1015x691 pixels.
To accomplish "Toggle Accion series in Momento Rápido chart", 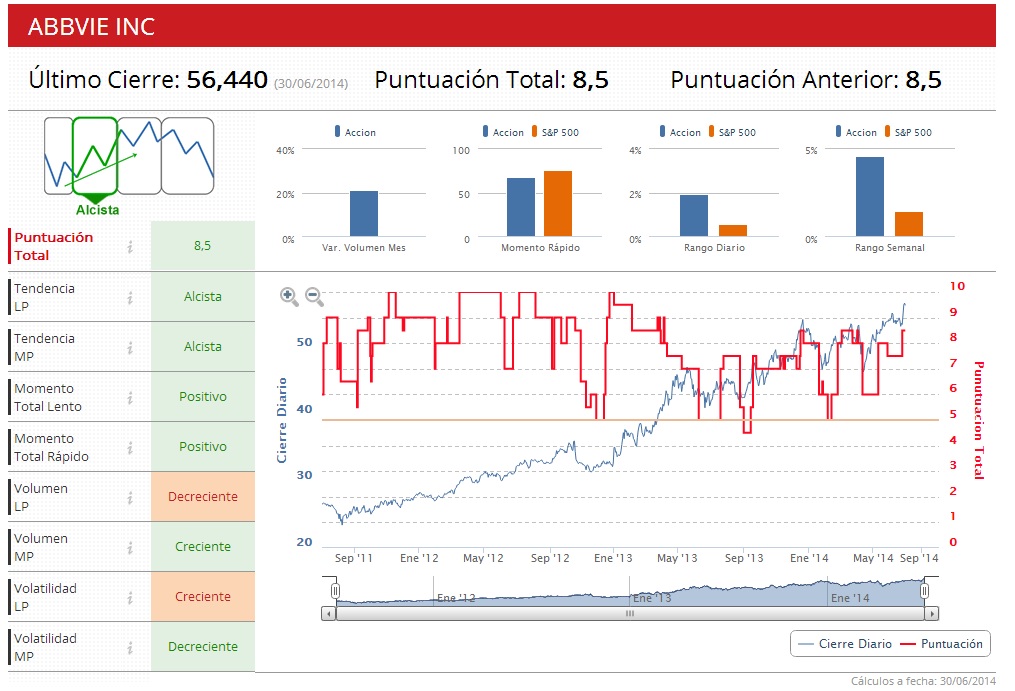I will coord(503,132).
